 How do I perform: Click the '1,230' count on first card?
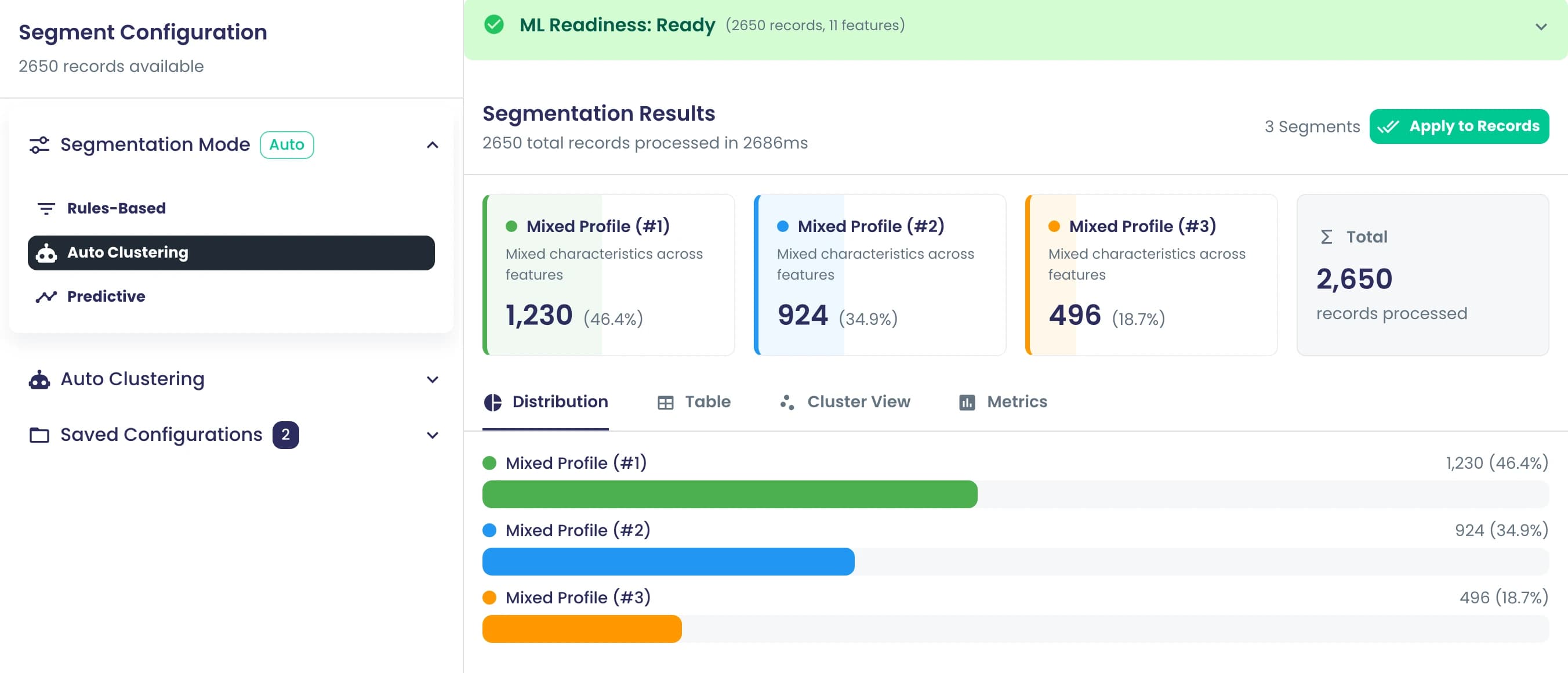pos(539,316)
